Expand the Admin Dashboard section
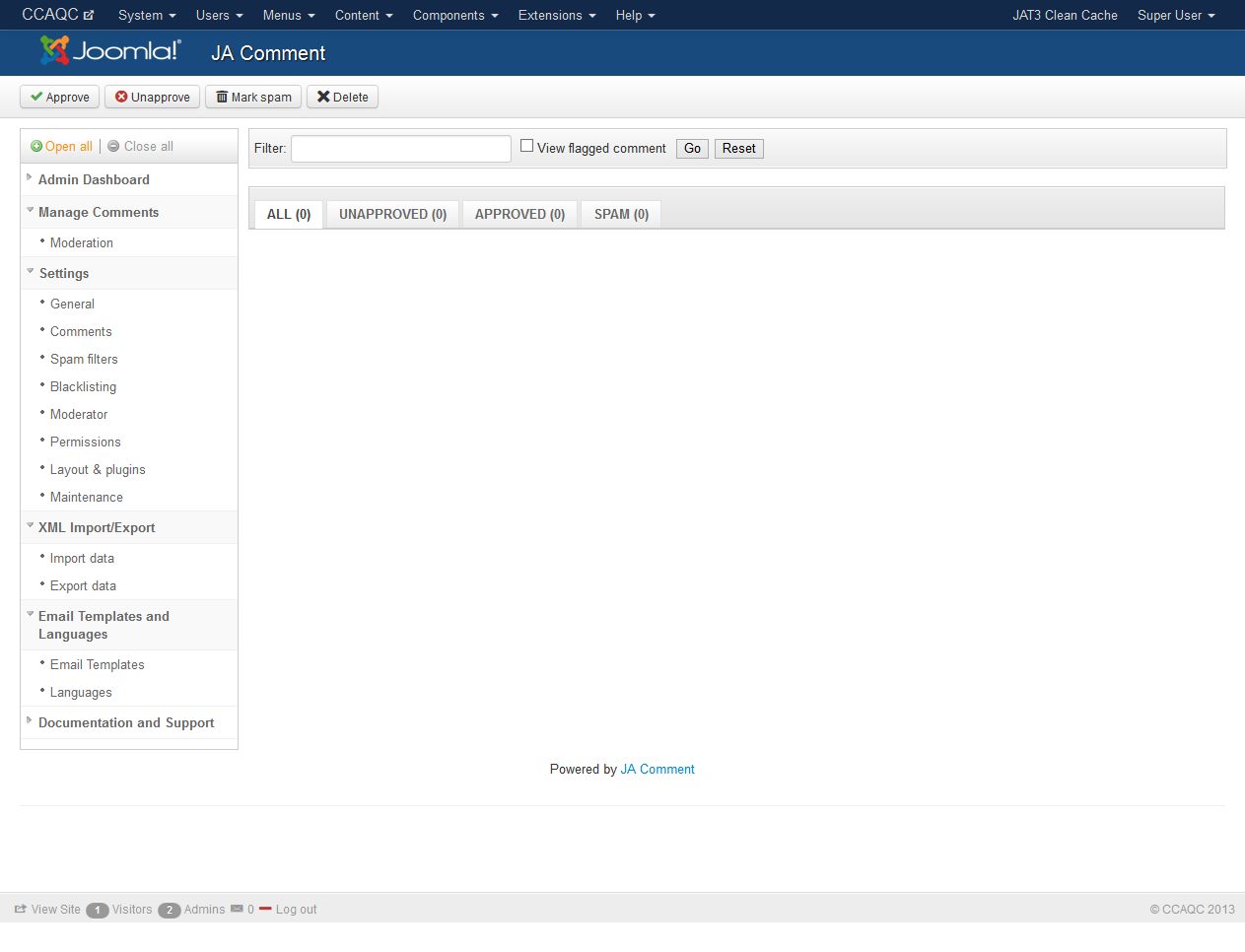The image size is (1245, 952). 129,179
